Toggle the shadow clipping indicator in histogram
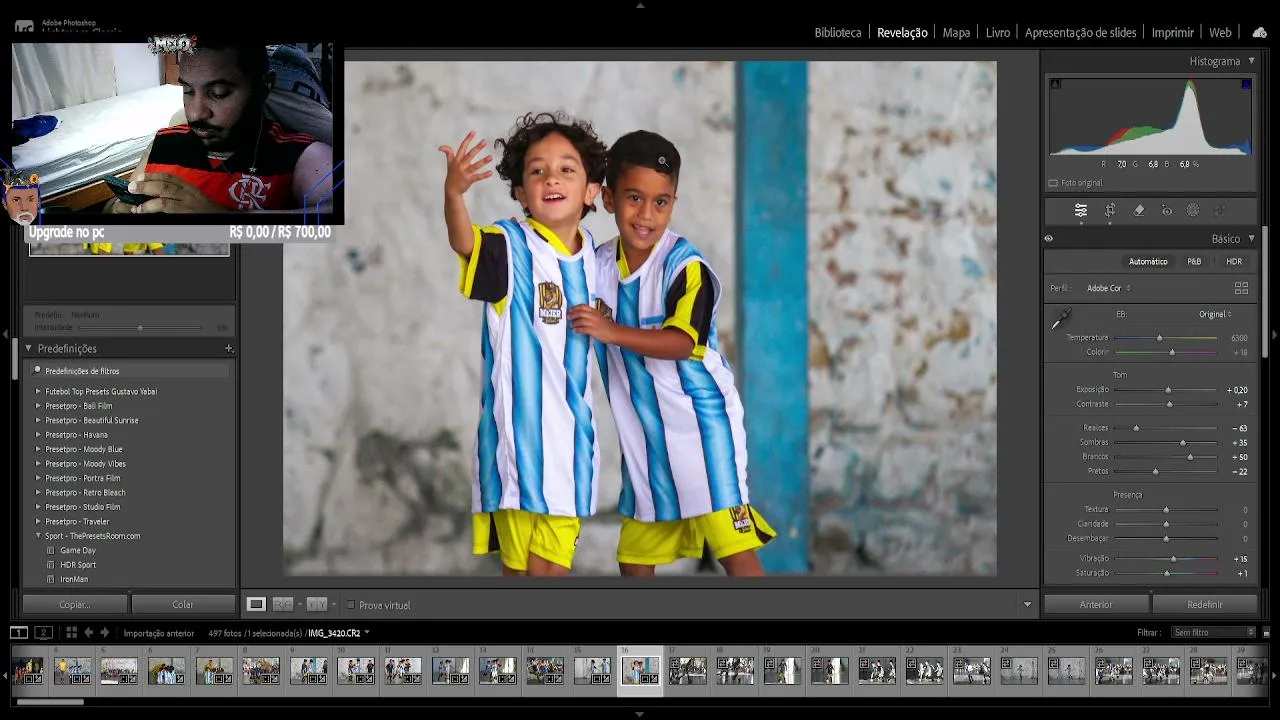1280x720 pixels. coord(1055,84)
